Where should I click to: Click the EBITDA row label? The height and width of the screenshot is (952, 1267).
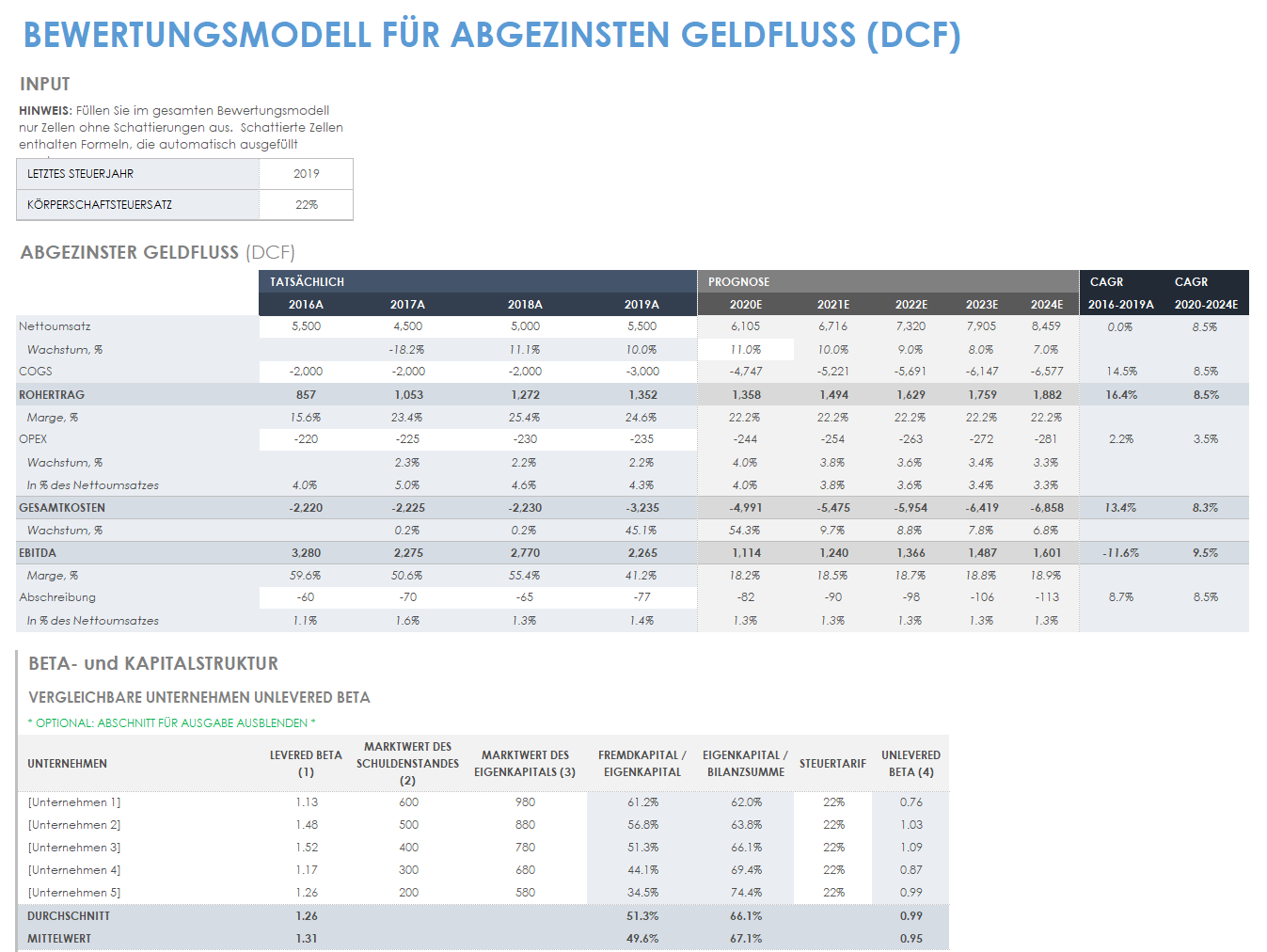pos(38,553)
